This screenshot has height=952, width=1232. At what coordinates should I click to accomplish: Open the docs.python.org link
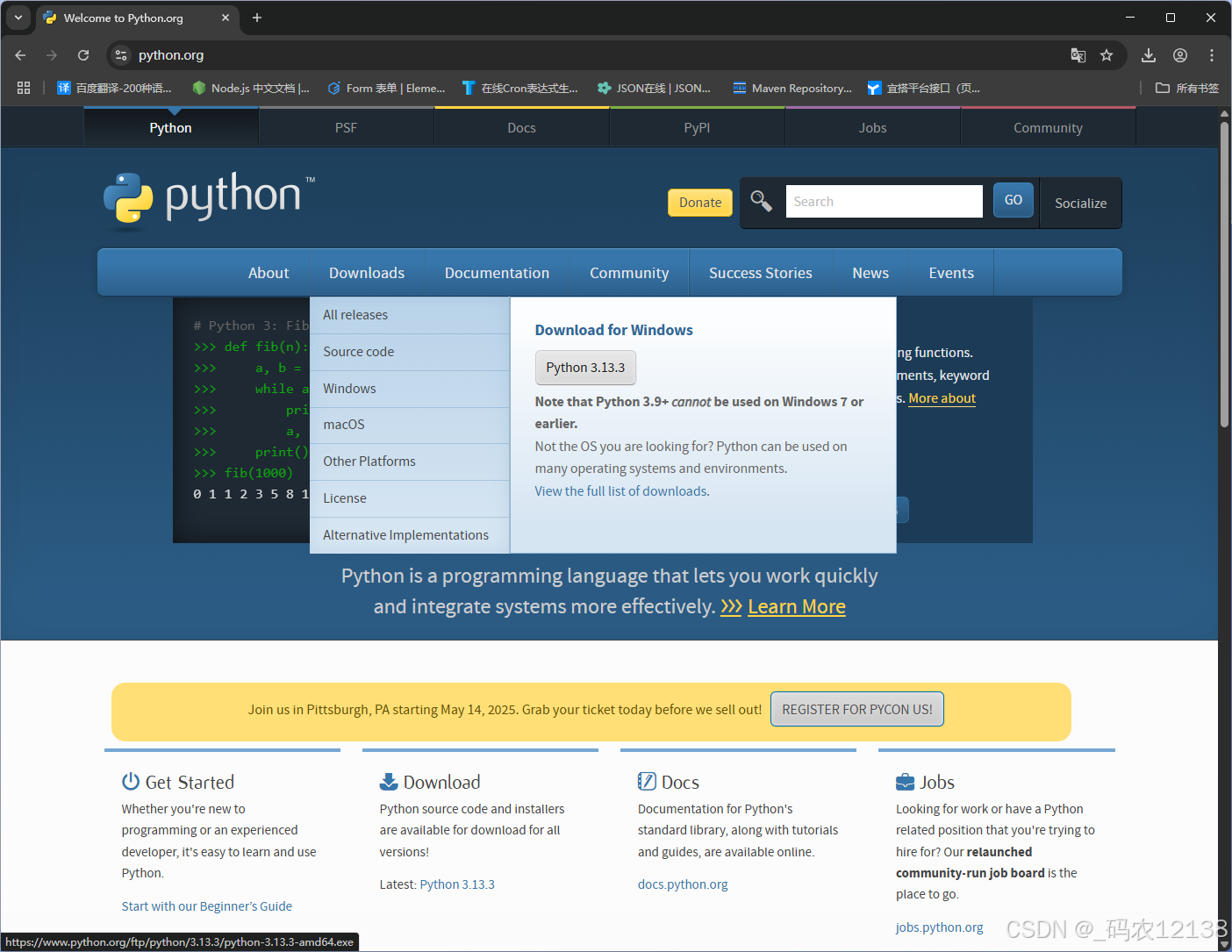[683, 884]
